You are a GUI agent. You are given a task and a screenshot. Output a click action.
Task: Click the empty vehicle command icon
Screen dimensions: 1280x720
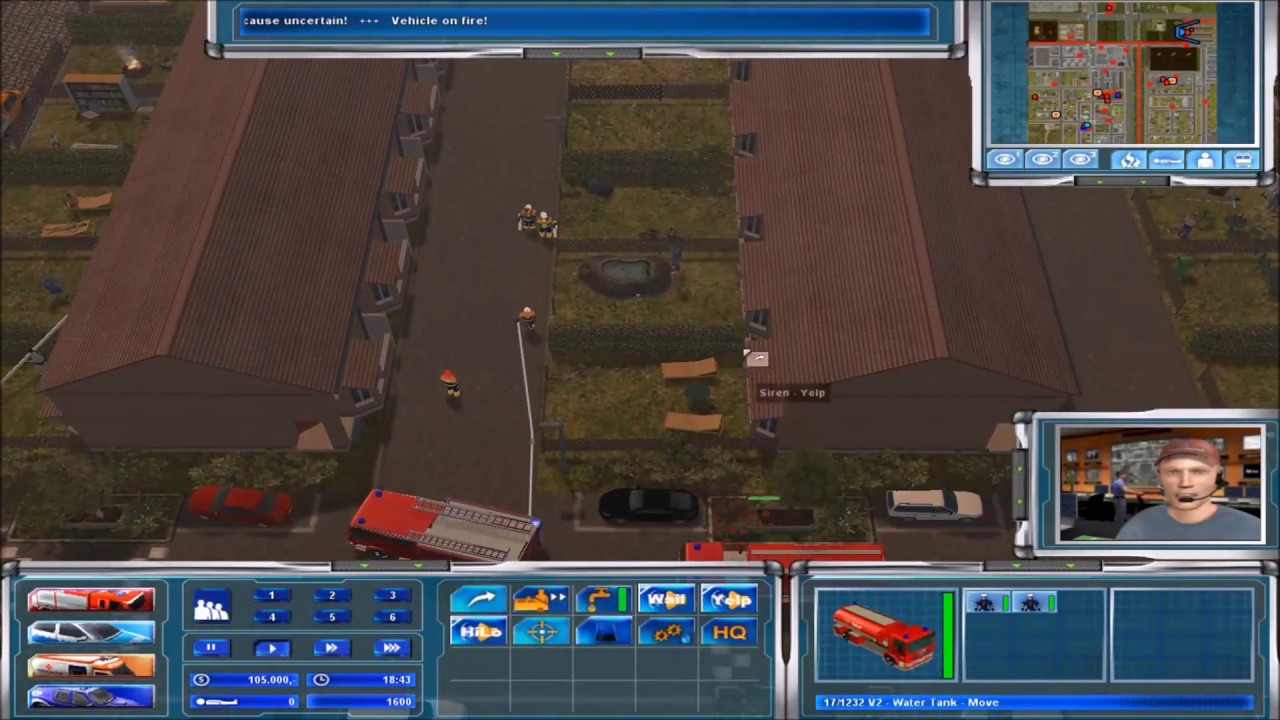tap(541, 599)
